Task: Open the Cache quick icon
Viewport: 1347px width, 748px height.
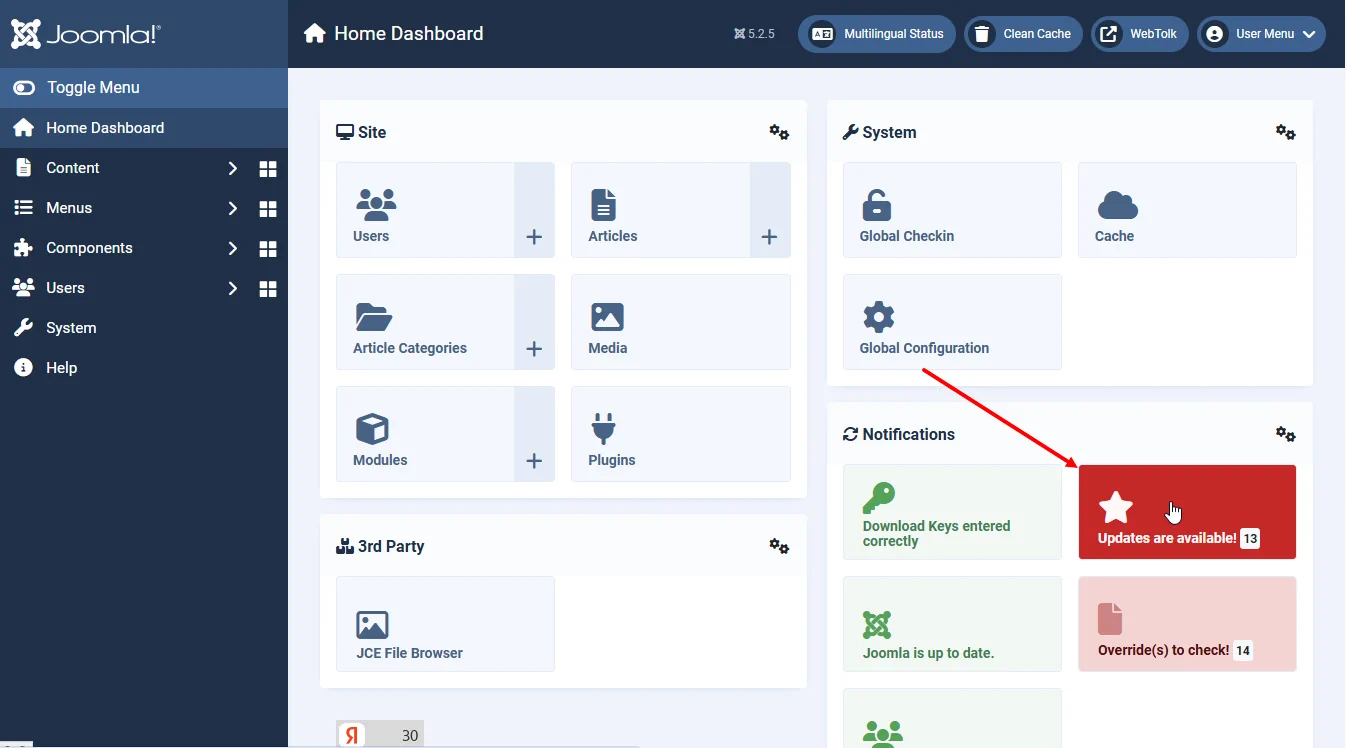Action: click(1187, 210)
